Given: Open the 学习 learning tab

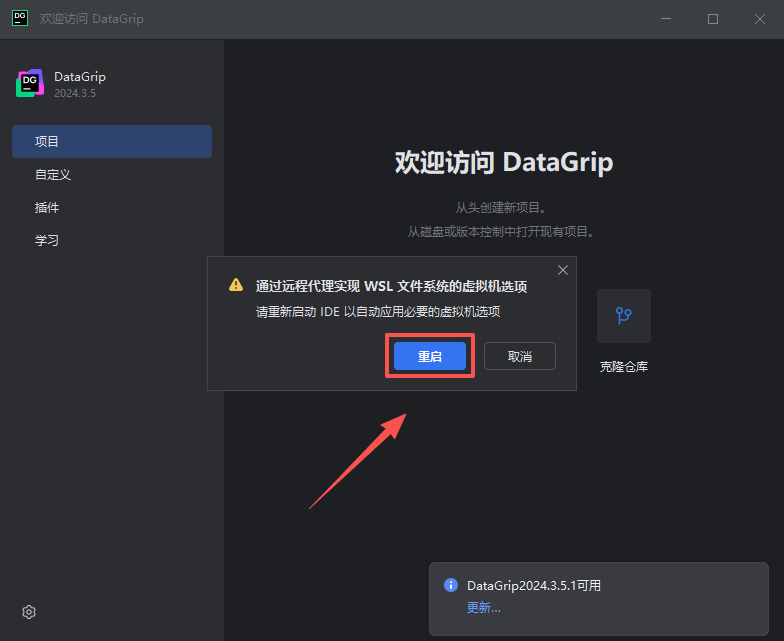Looking at the screenshot, I should [112, 240].
